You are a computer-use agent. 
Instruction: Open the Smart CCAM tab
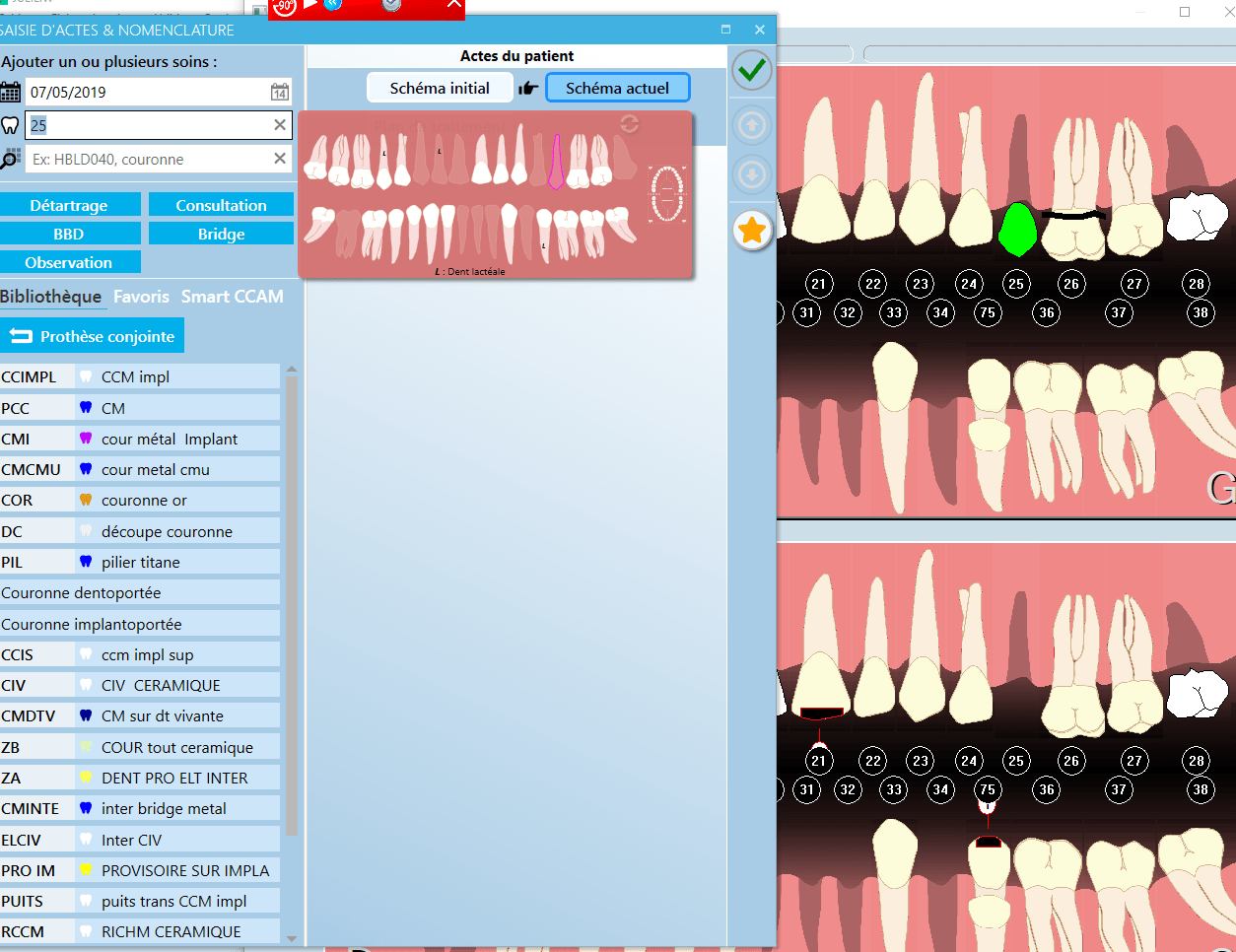point(232,297)
